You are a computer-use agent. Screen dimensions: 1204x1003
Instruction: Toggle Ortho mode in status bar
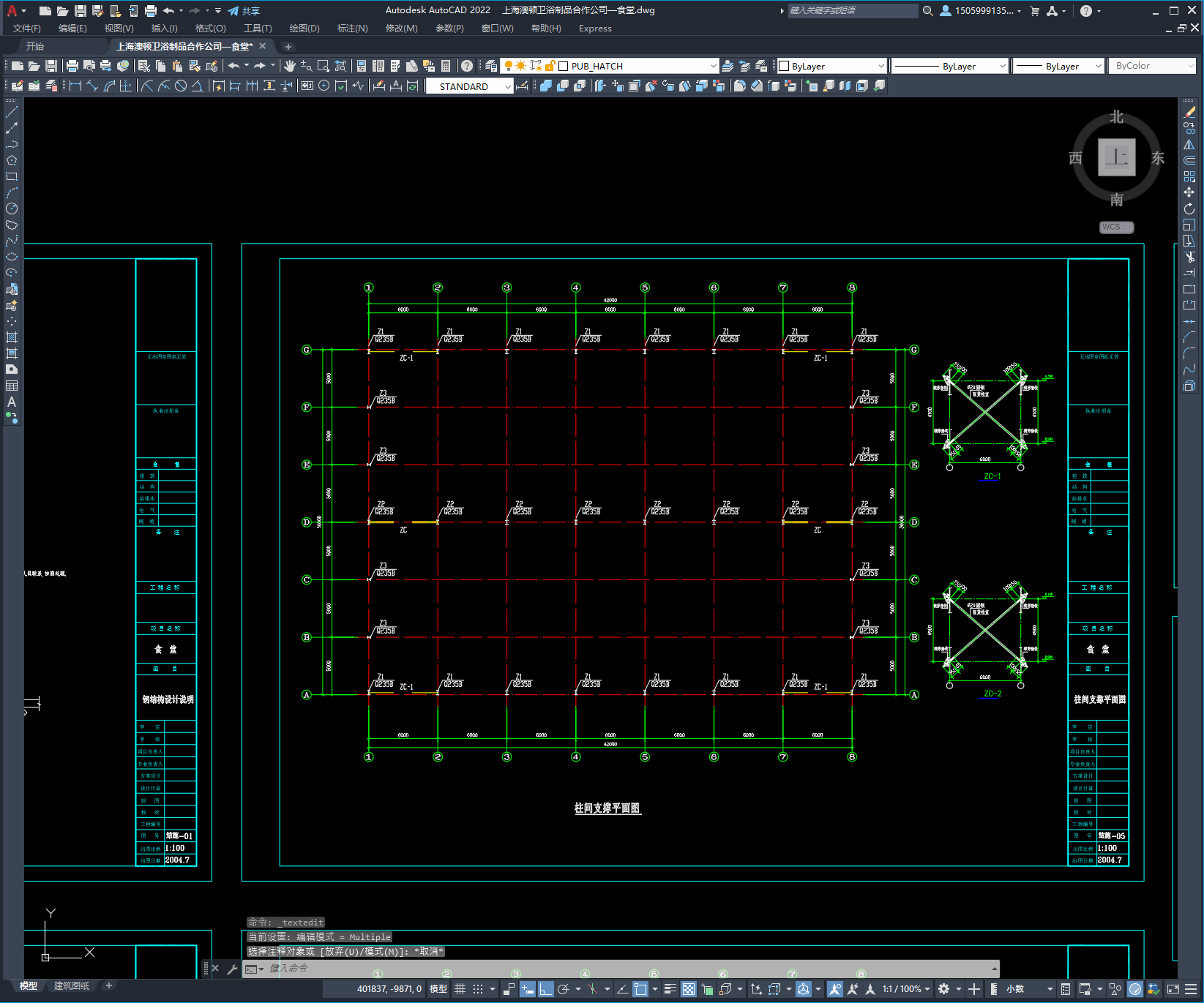pos(546,989)
